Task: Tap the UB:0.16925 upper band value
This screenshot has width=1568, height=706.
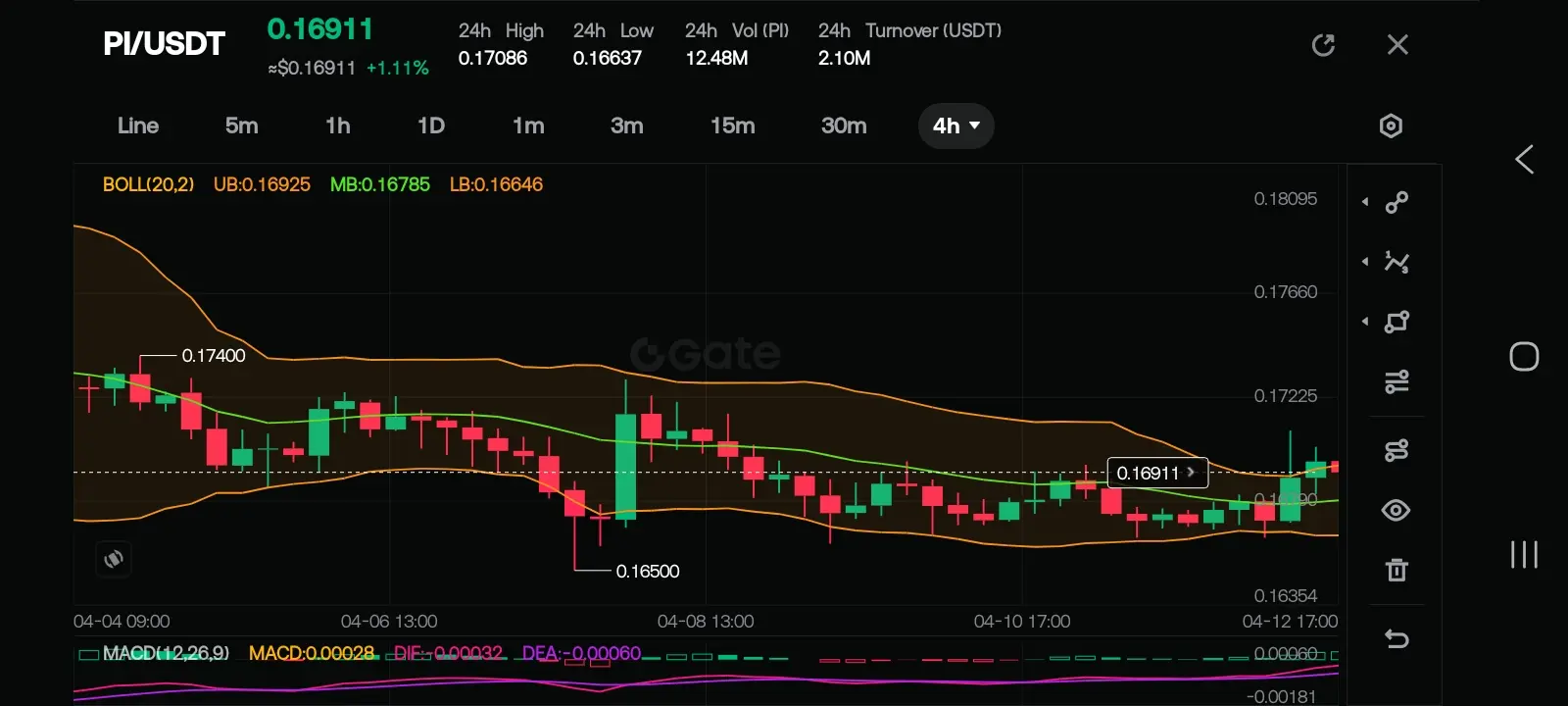Action: [262, 184]
